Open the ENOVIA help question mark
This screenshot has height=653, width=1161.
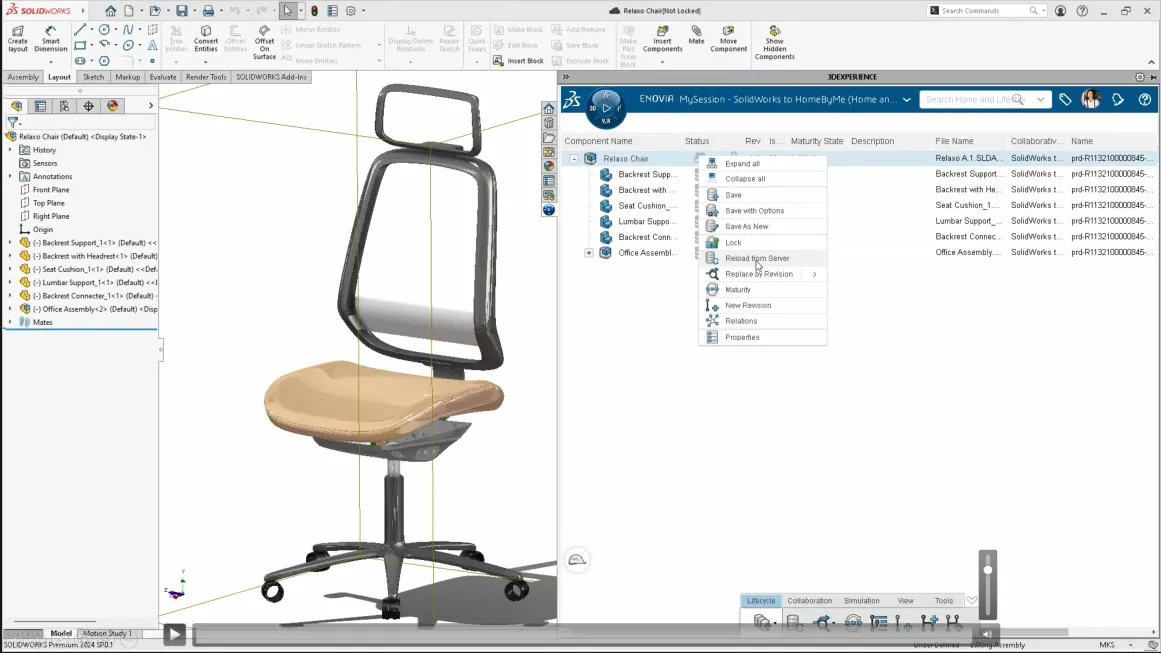point(1145,100)
